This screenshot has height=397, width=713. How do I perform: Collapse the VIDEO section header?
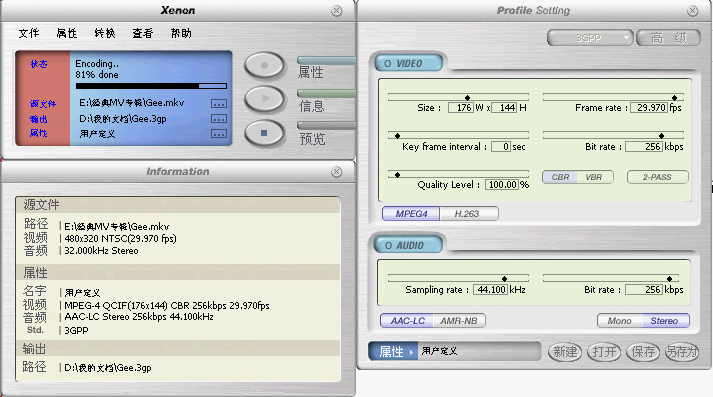coord(408,63)
